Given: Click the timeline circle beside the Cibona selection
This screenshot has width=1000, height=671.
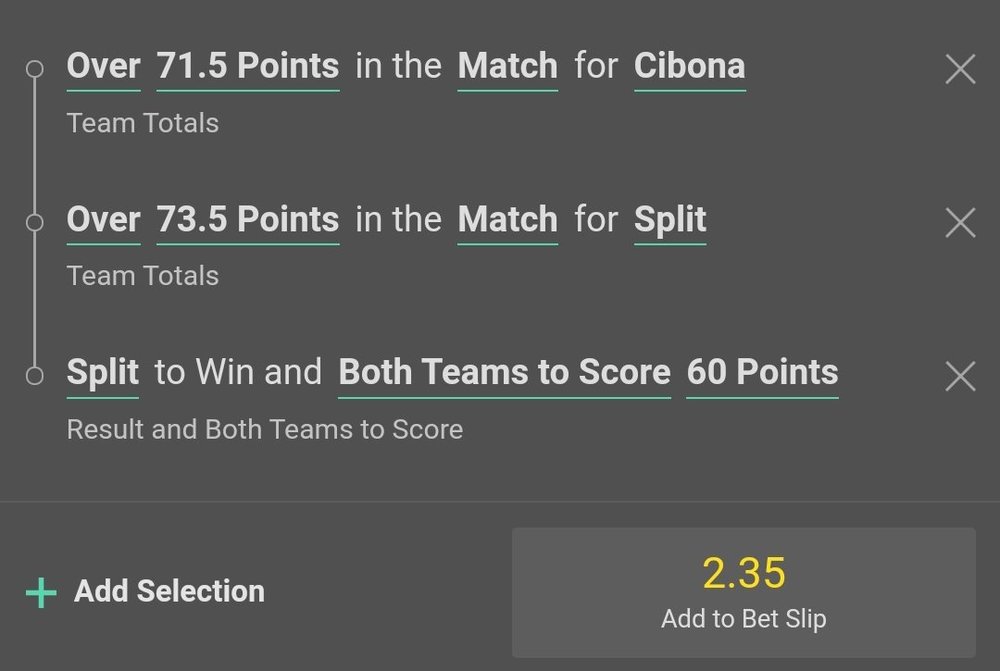Looking at the screenshot, I should coord(35,69).
